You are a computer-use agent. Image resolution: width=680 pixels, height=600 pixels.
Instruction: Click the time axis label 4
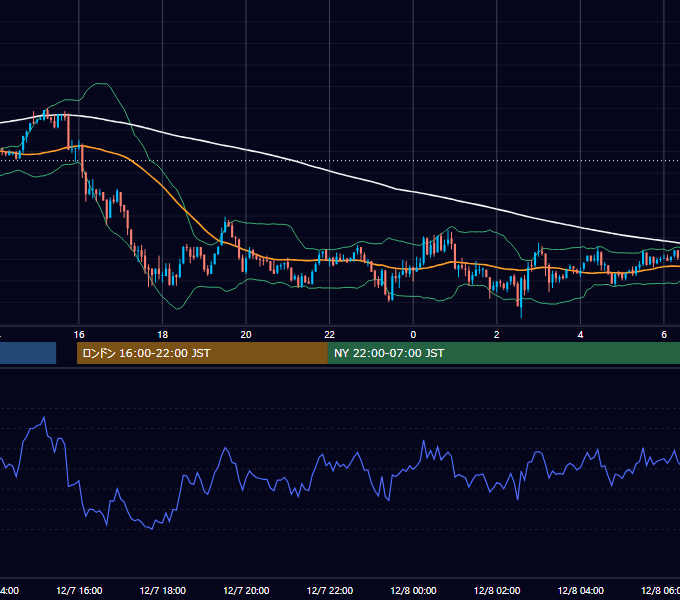click(580, 335)
